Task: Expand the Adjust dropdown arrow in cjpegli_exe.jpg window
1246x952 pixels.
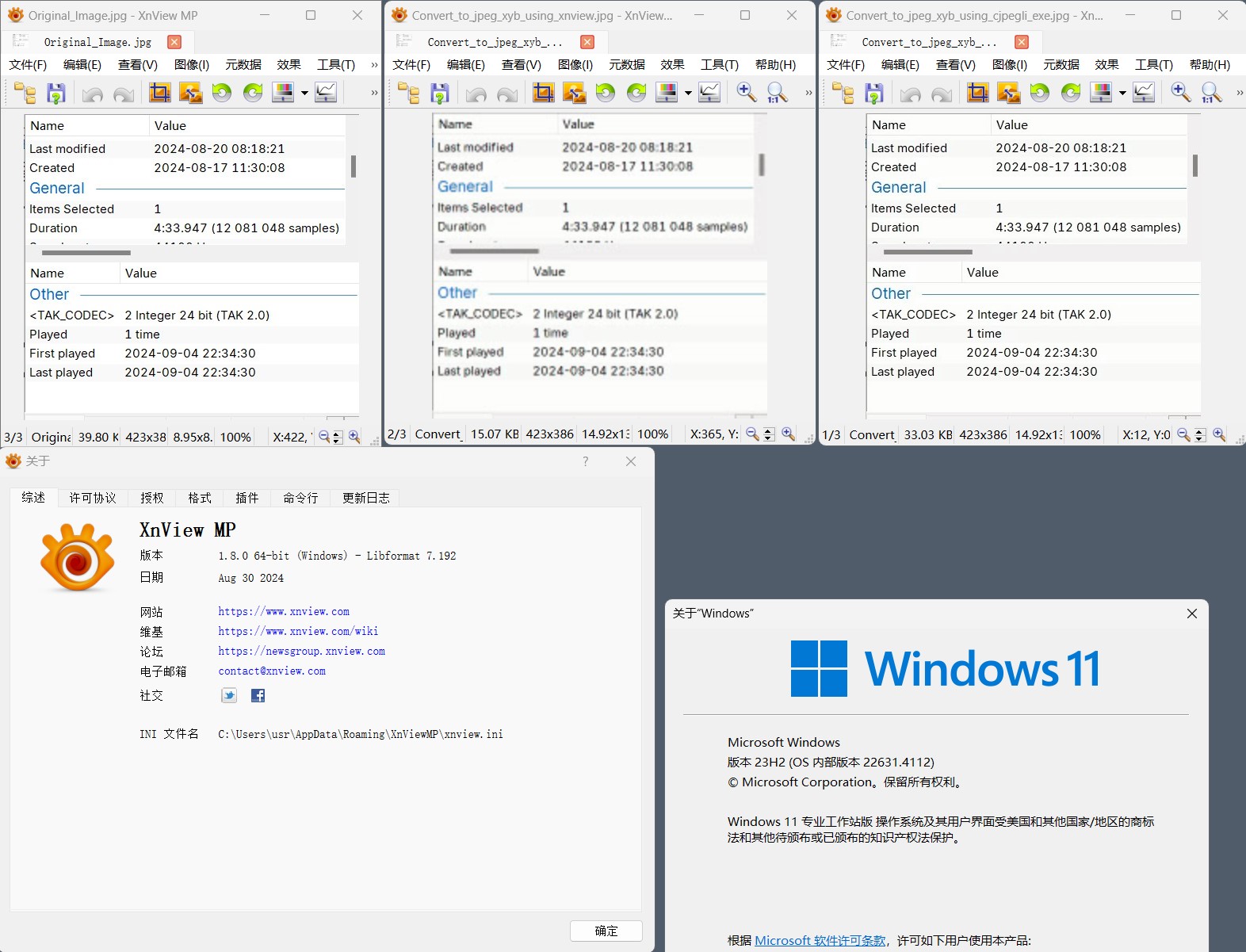Action: point(1122,94)
